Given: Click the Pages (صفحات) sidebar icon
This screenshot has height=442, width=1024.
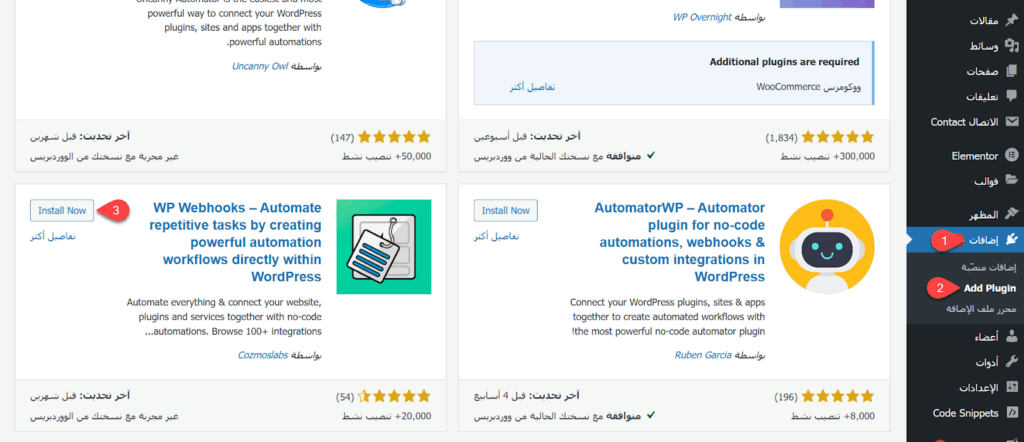Looking at the screenshot, I should (x=1011, y=71).
